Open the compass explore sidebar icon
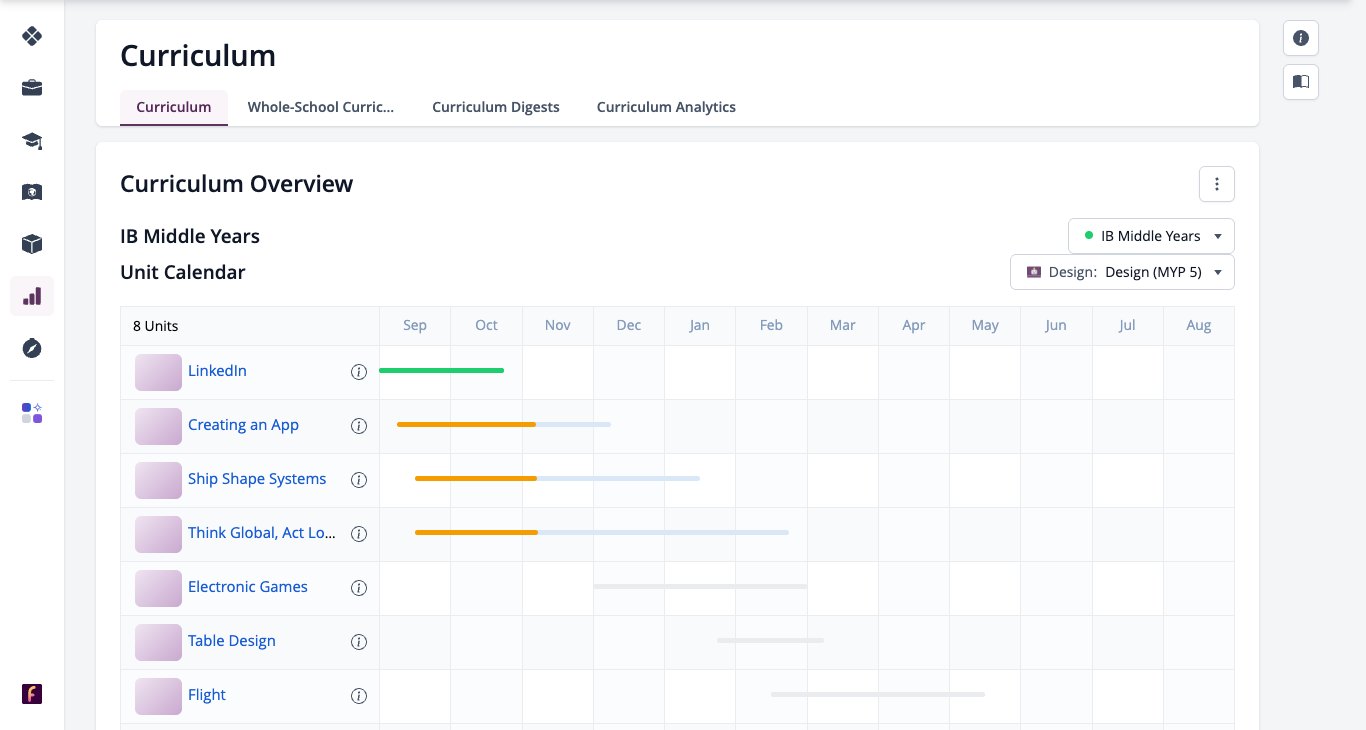The image size is (1366, 730). [32, 348]
